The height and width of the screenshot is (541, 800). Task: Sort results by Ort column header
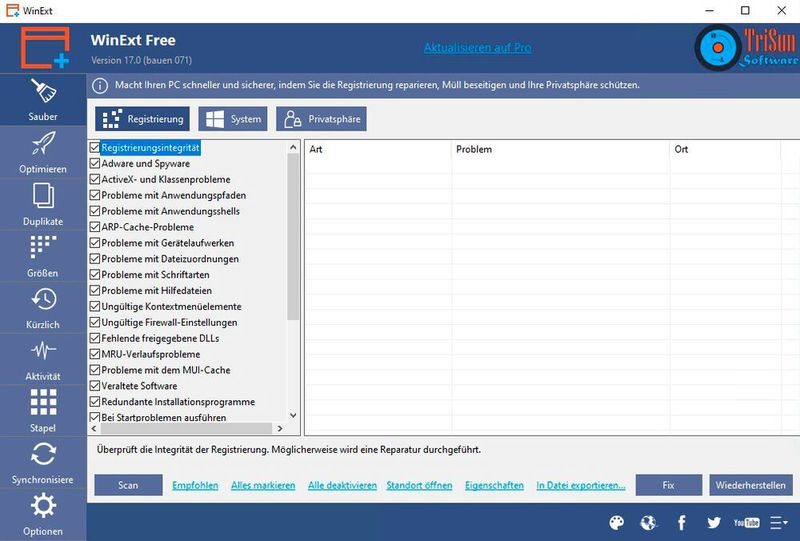point(725,150)
